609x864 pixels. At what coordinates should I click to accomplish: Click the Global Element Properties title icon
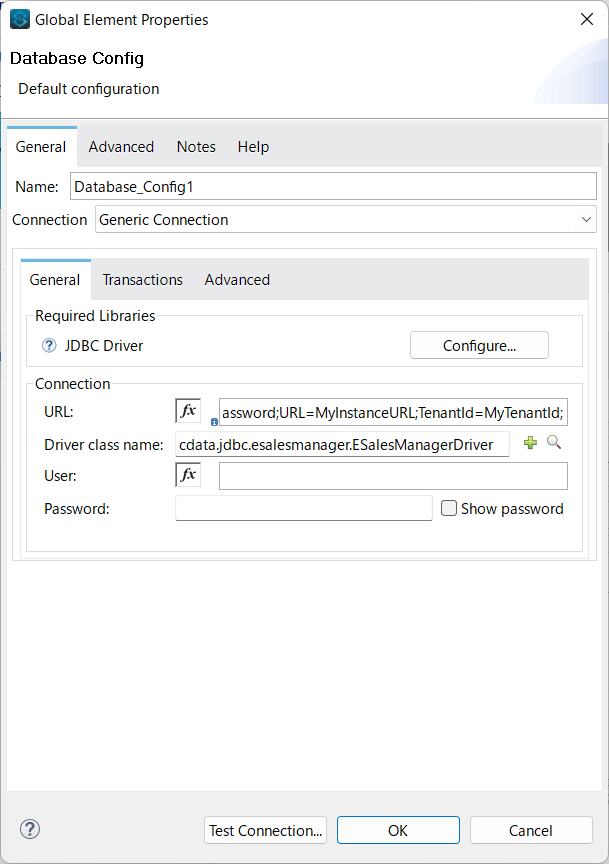(20, 19)
